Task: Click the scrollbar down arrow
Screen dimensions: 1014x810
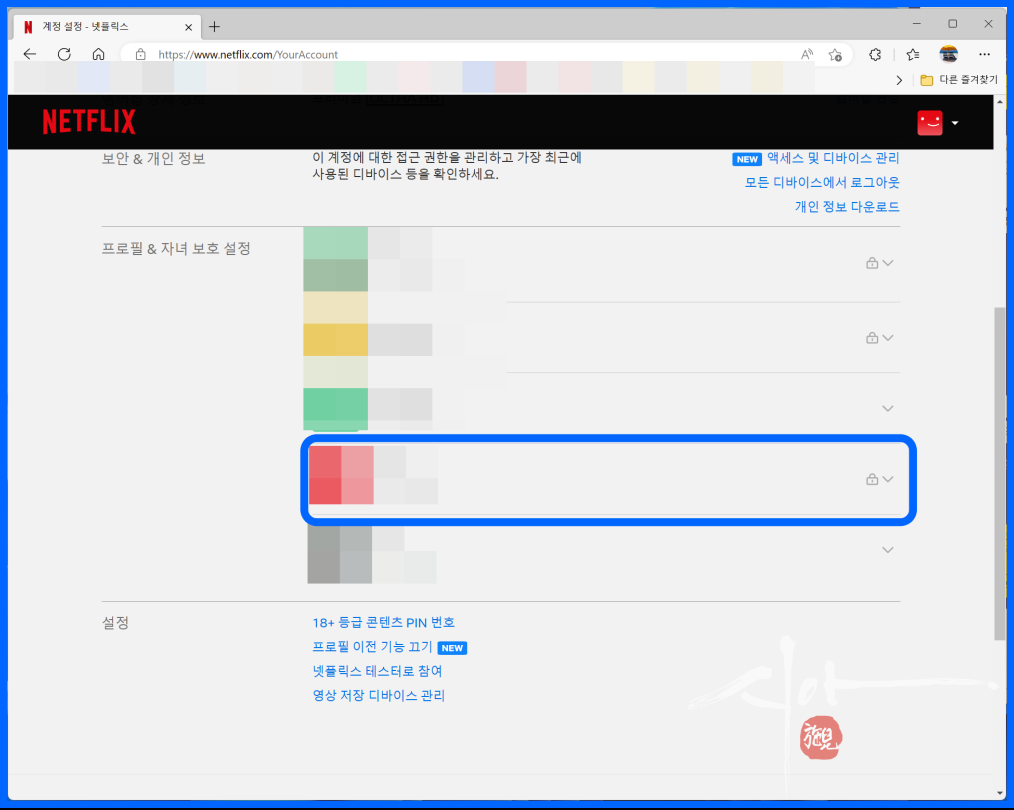Action: click(x=1000, y=793)
